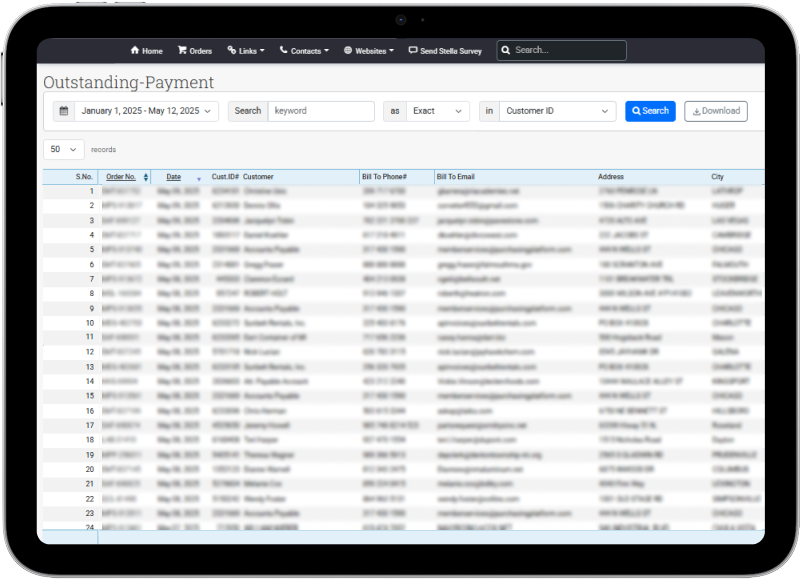
Task: Click the Date column header link
Action: (x=174, y=177)
